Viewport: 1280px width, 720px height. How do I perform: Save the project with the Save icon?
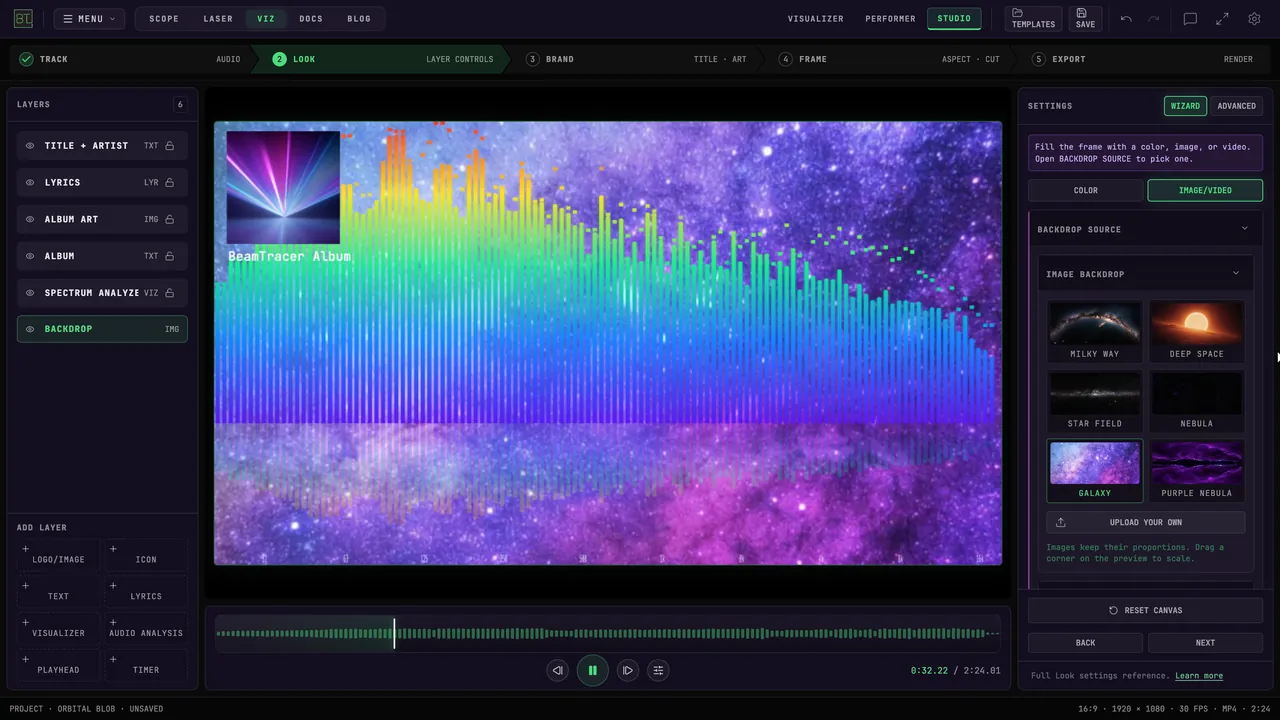tap(1085, 18)
